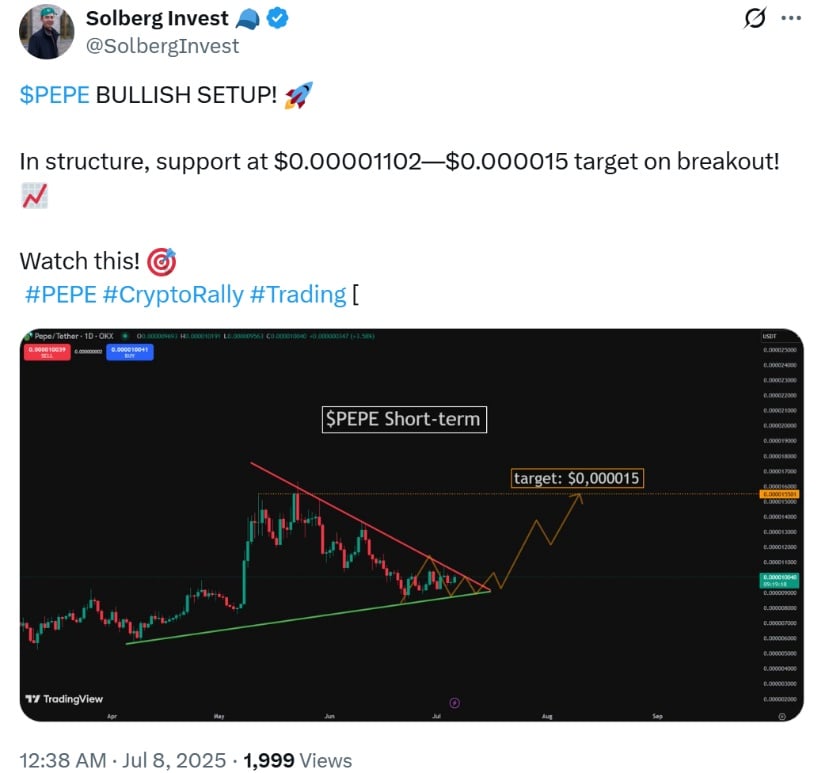
Task: Click the blue verified badge icon
Action: [x=277, y=19]
